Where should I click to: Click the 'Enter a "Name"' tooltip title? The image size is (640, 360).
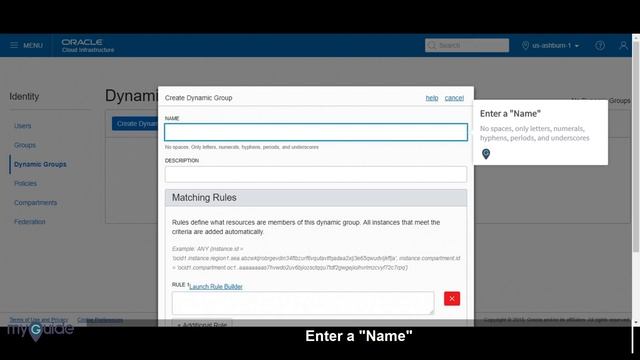coord(510,113)
